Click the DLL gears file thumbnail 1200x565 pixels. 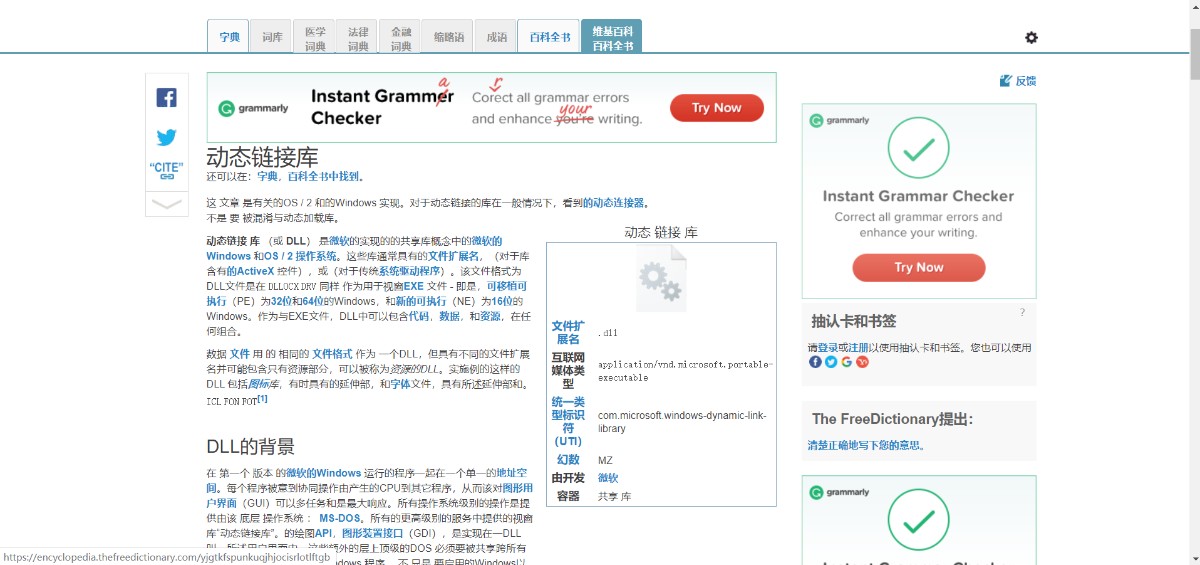coord(661,277)
